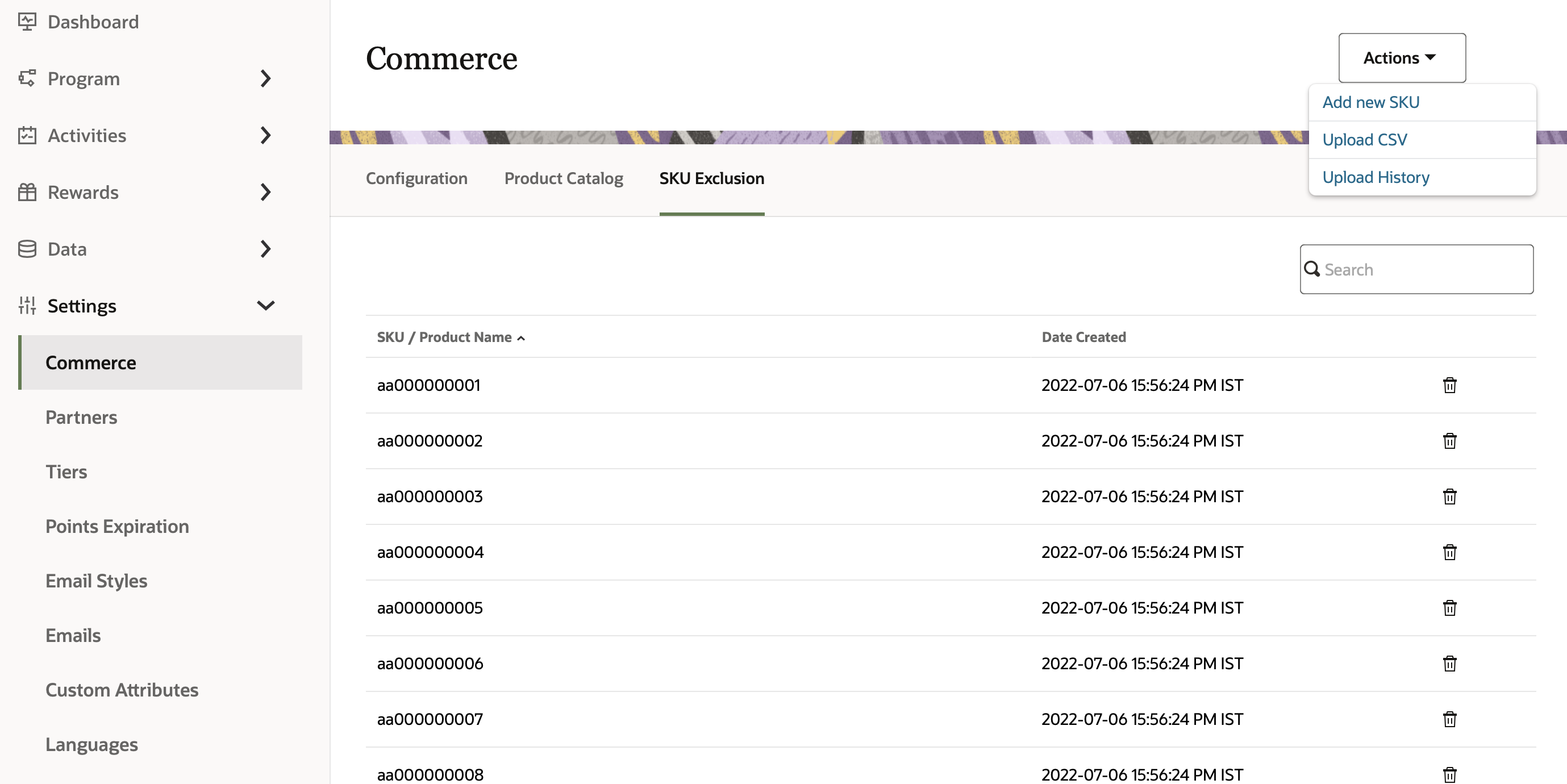Switch to the Product Catalog tab

point(563,178)
